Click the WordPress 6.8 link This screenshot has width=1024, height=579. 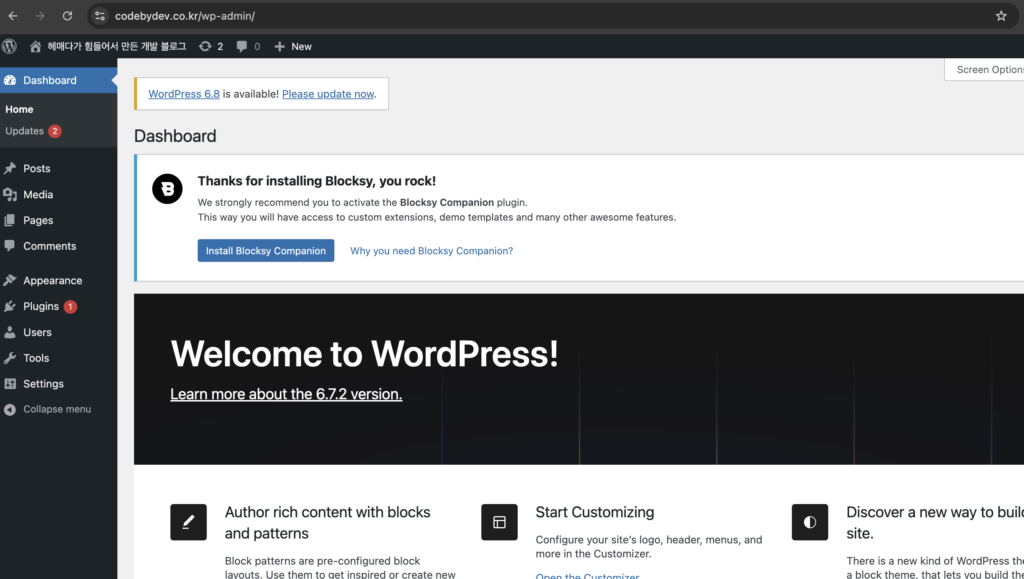point(184,94)
